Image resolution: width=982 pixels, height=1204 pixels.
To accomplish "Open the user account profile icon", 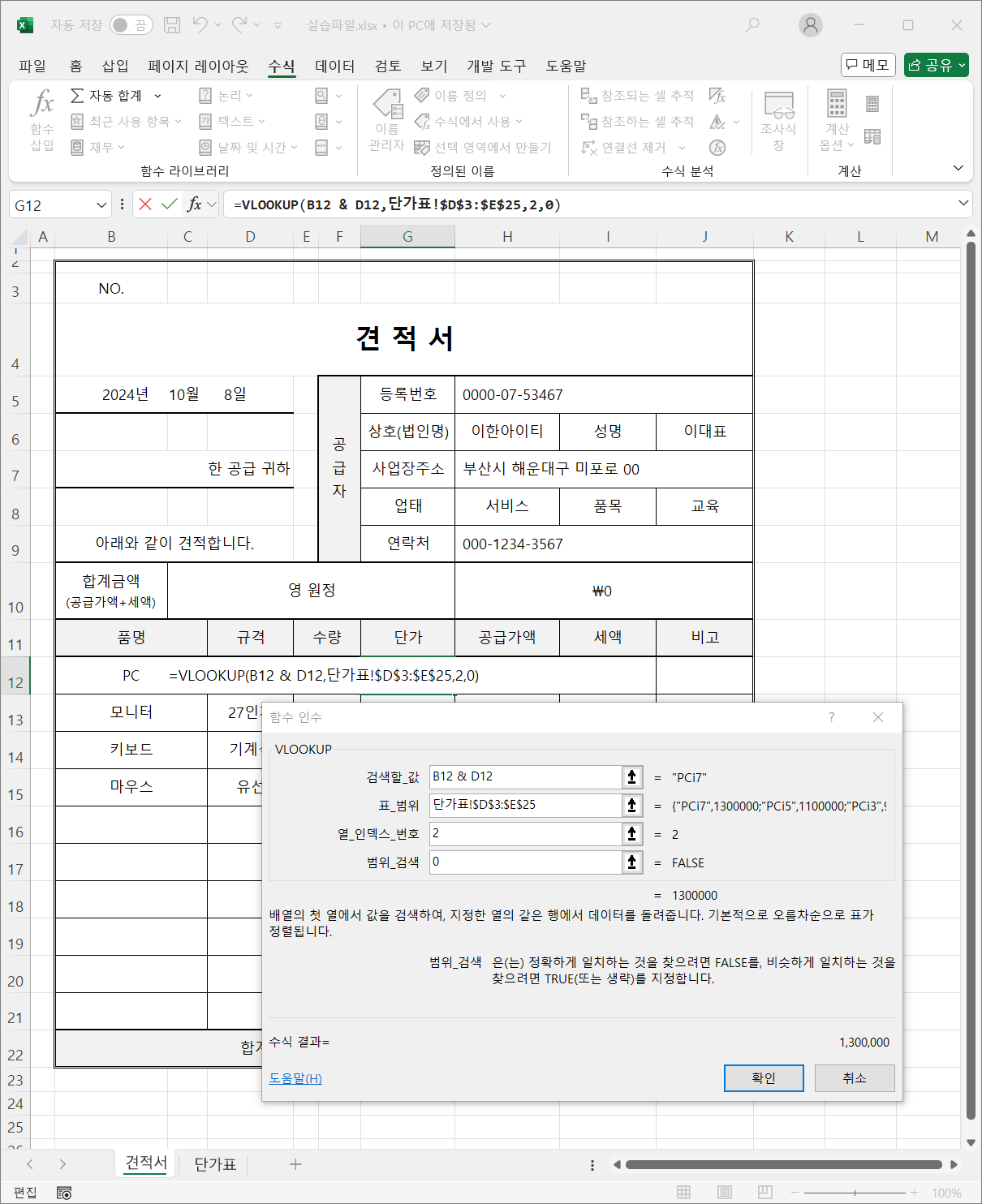I will [811, 25].
